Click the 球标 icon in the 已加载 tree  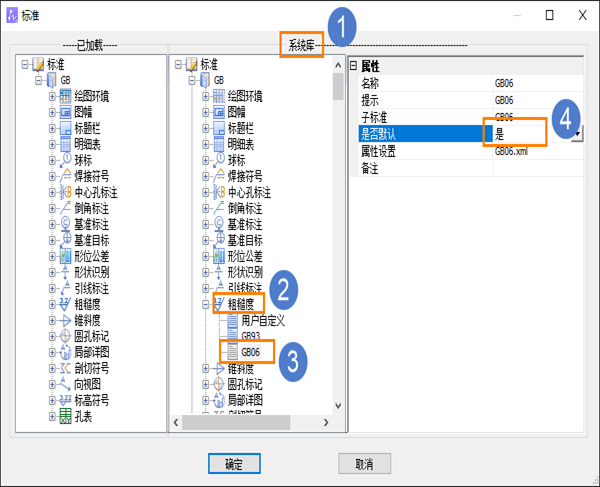tap(65, 160)
